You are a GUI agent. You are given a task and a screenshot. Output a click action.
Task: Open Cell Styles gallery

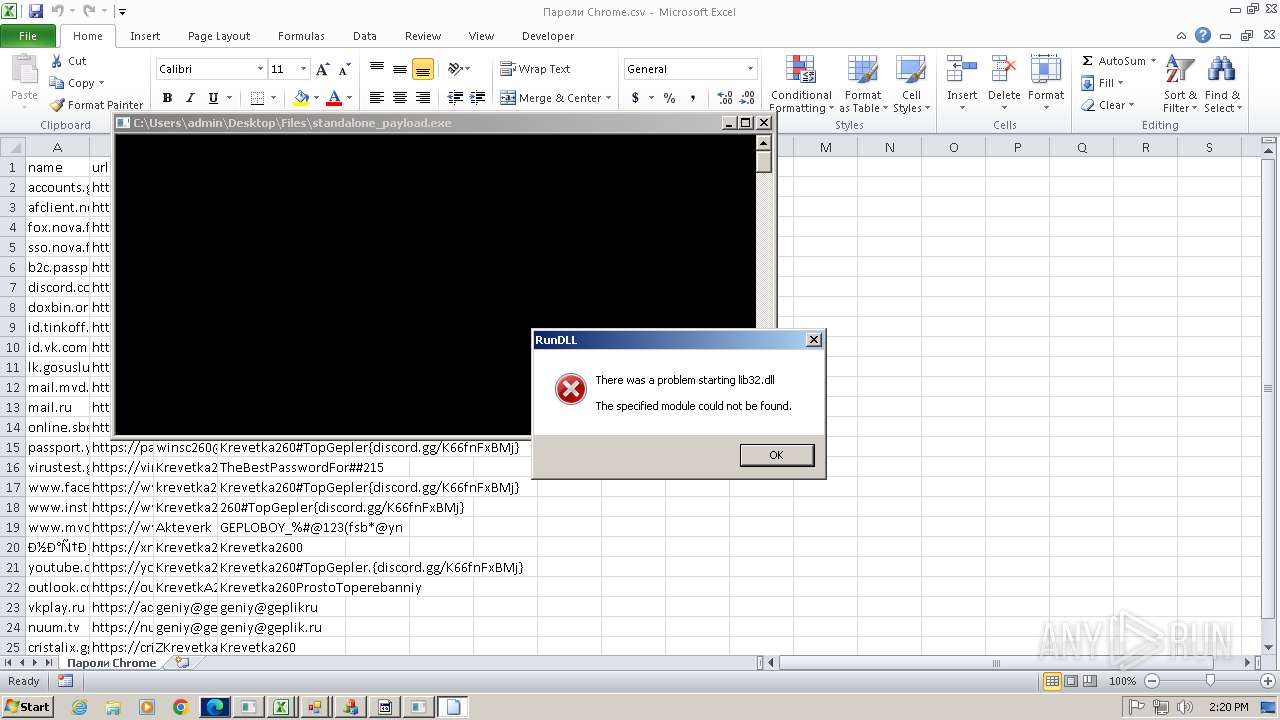pyautogui.click(x=911, y=85)
